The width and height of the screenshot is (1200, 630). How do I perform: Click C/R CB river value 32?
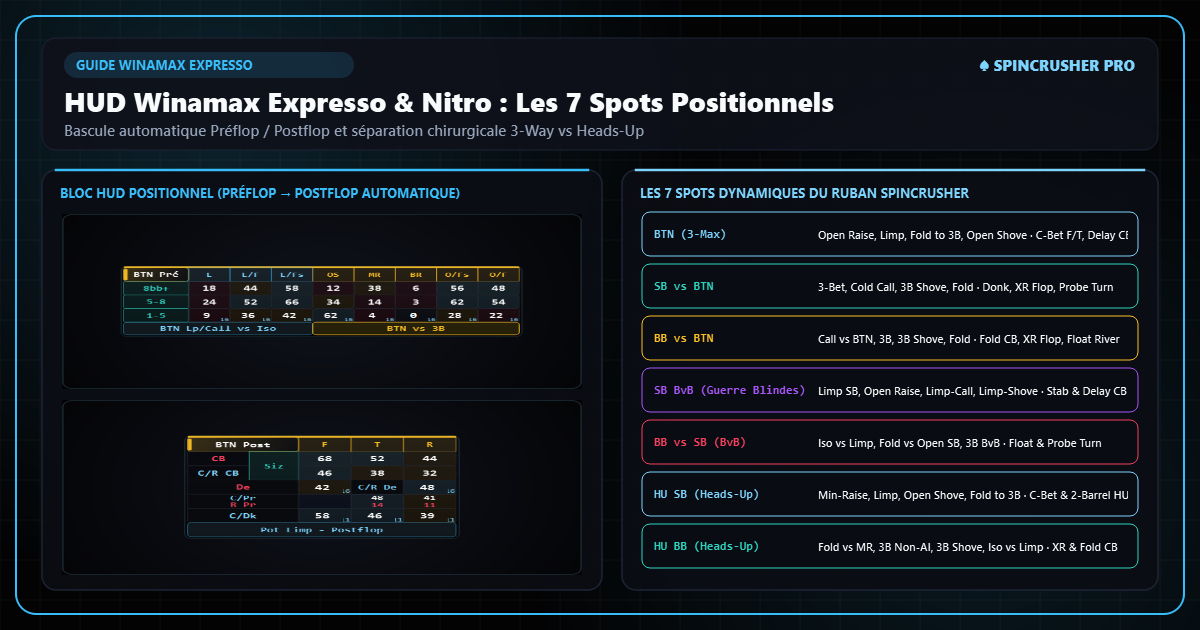point(430,473)
